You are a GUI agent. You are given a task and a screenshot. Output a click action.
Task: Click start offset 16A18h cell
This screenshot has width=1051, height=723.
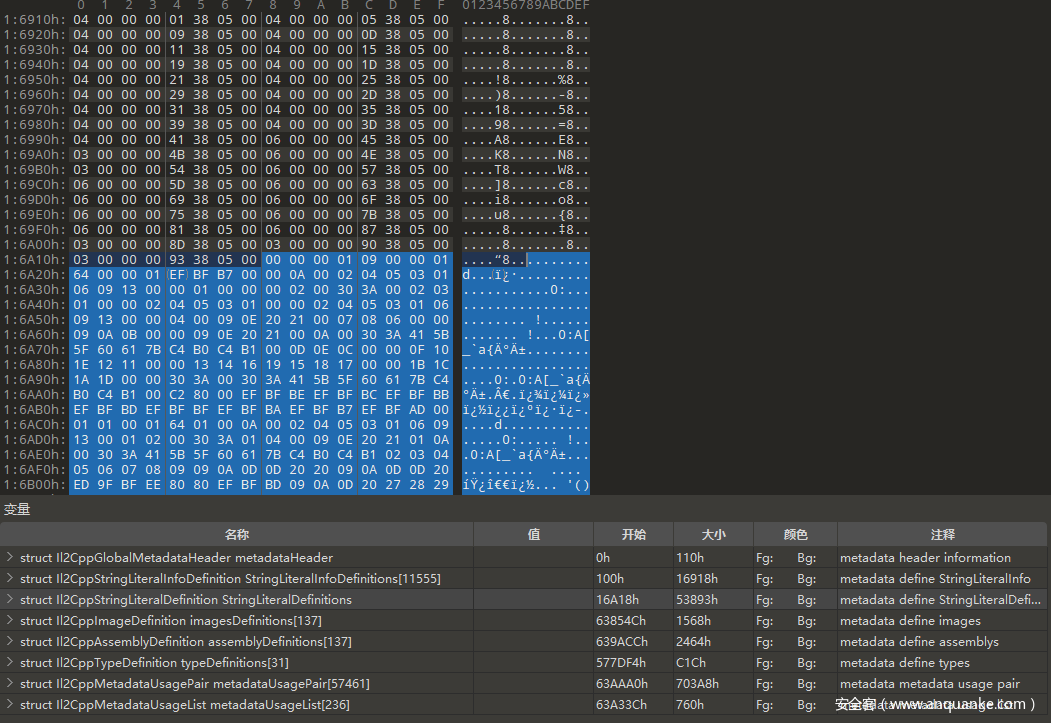click(x=617, y=600)
